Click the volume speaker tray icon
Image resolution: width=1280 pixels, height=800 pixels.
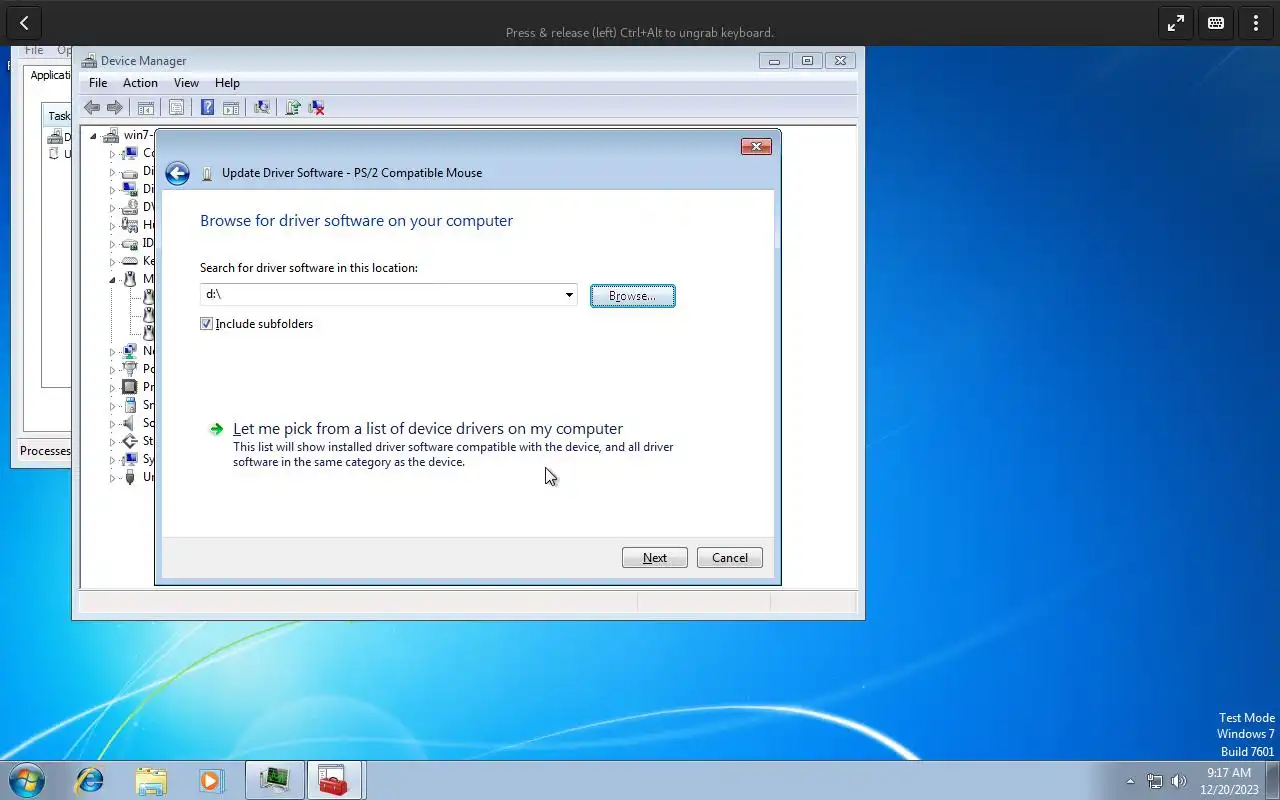[1179, 781]
